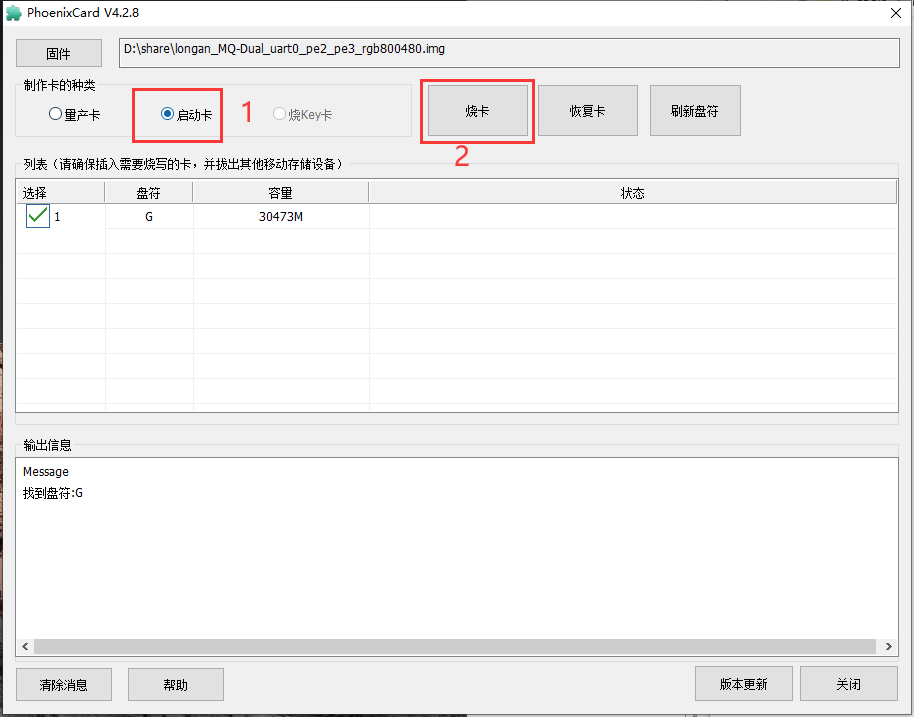
Task: Select the drive G cell in list
Action: (148, 216)
